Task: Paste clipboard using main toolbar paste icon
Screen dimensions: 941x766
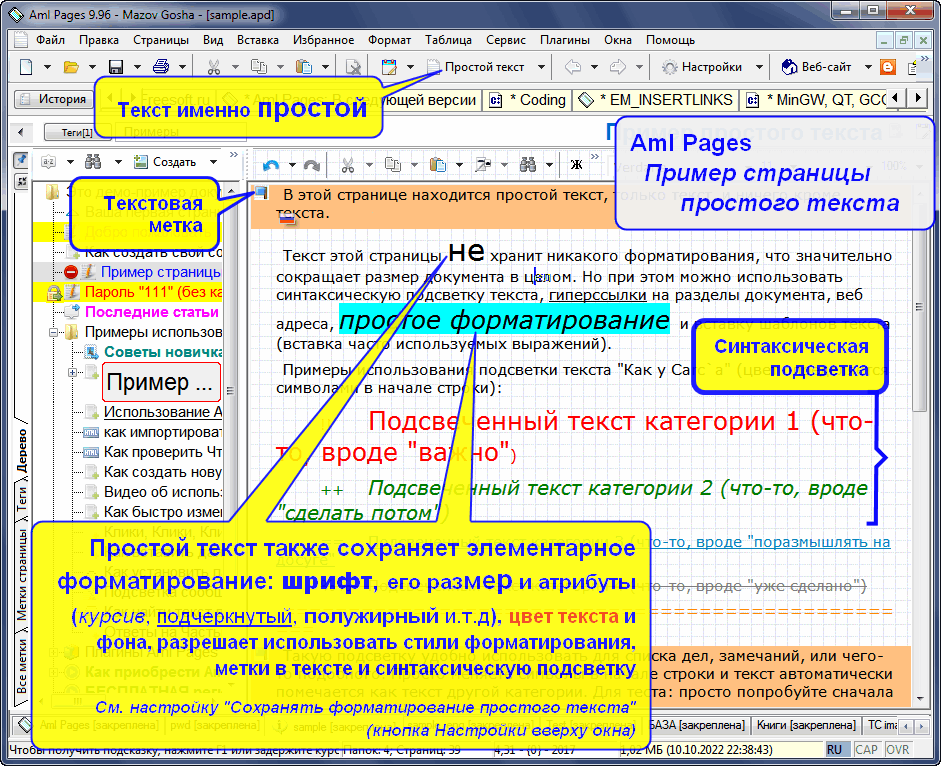Action: point(304,67)
